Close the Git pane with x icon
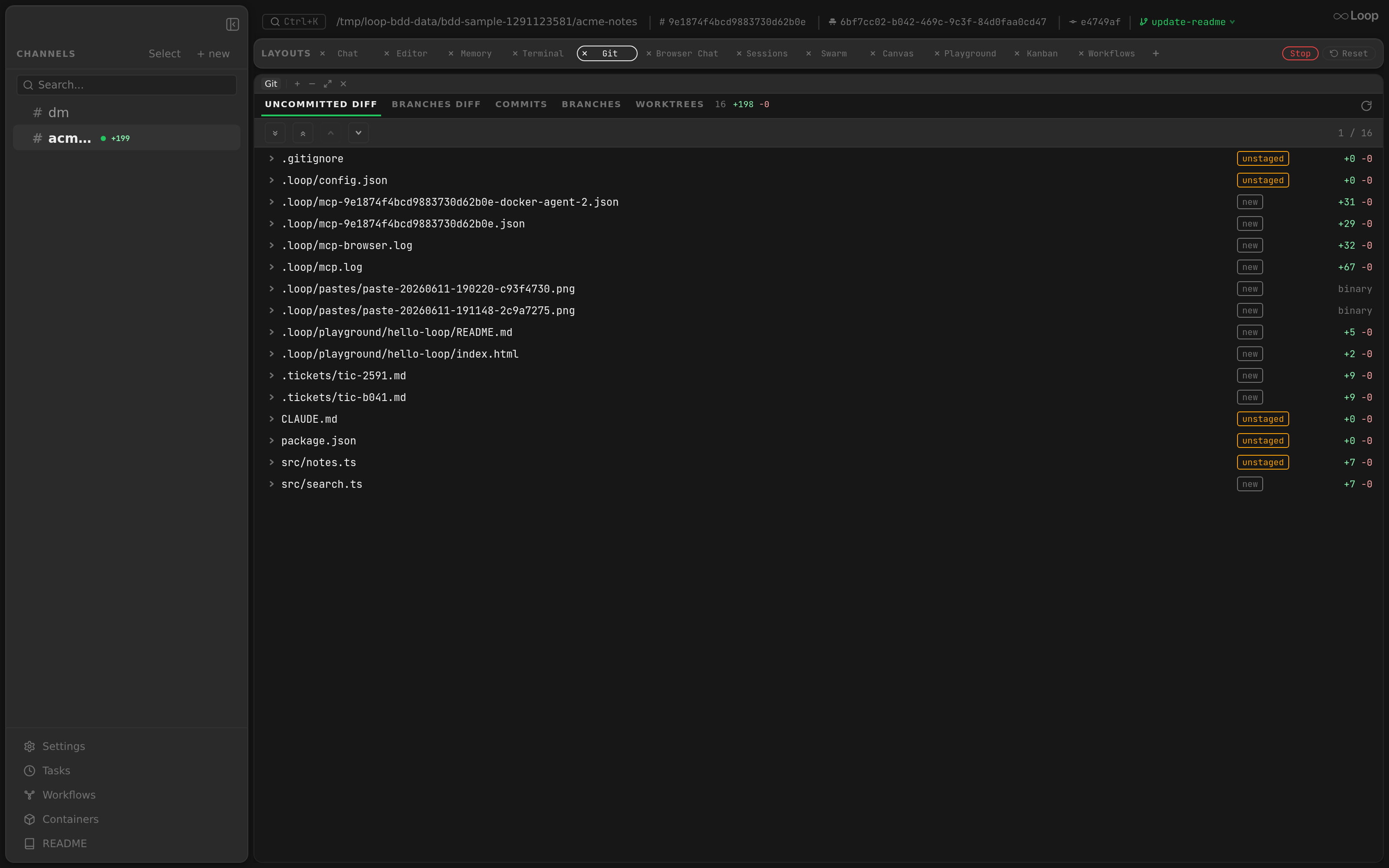This screenshot has height=868, width=1389. (343, 84)
